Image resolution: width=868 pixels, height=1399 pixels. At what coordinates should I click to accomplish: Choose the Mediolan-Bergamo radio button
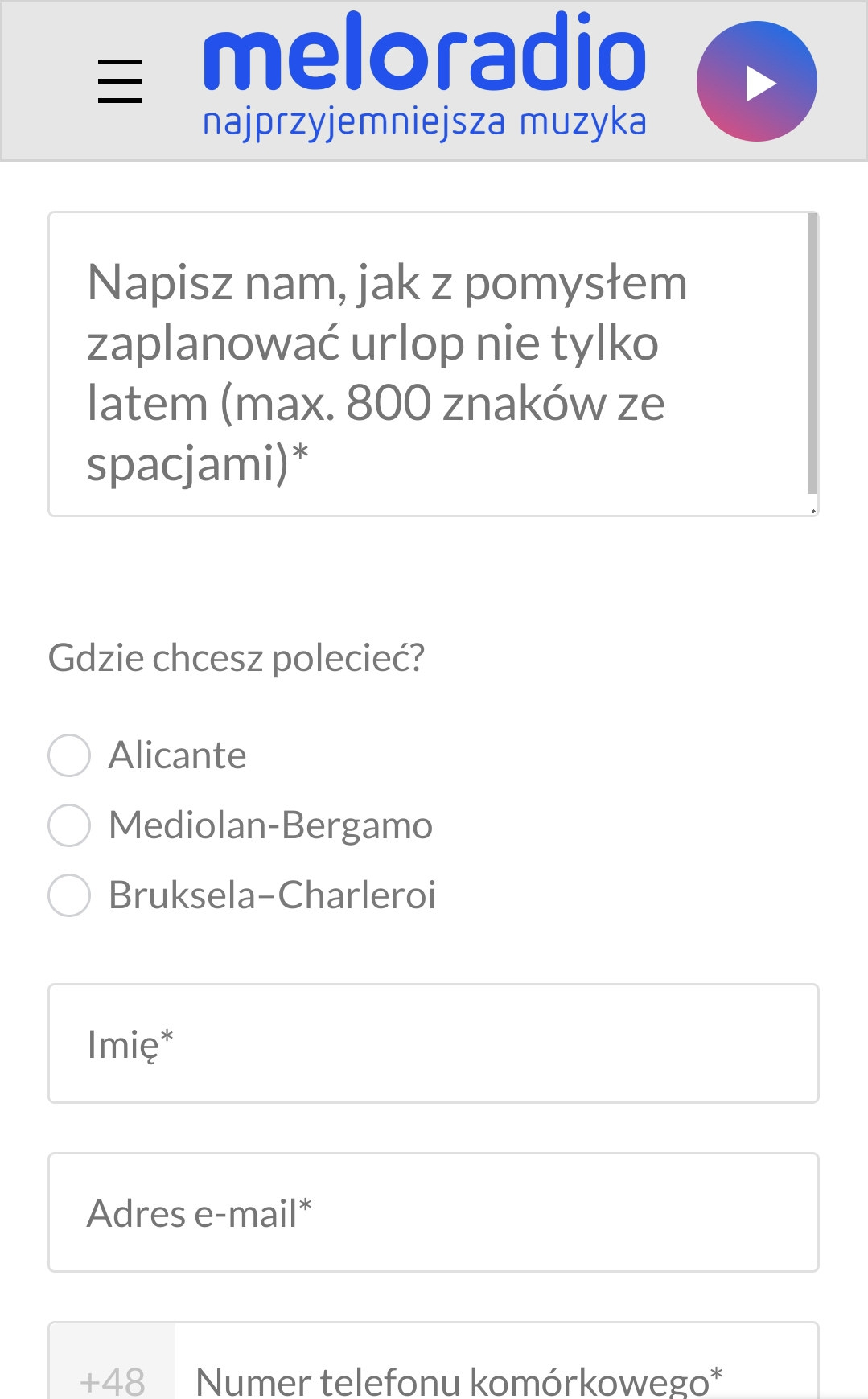[x=69, y=825]
